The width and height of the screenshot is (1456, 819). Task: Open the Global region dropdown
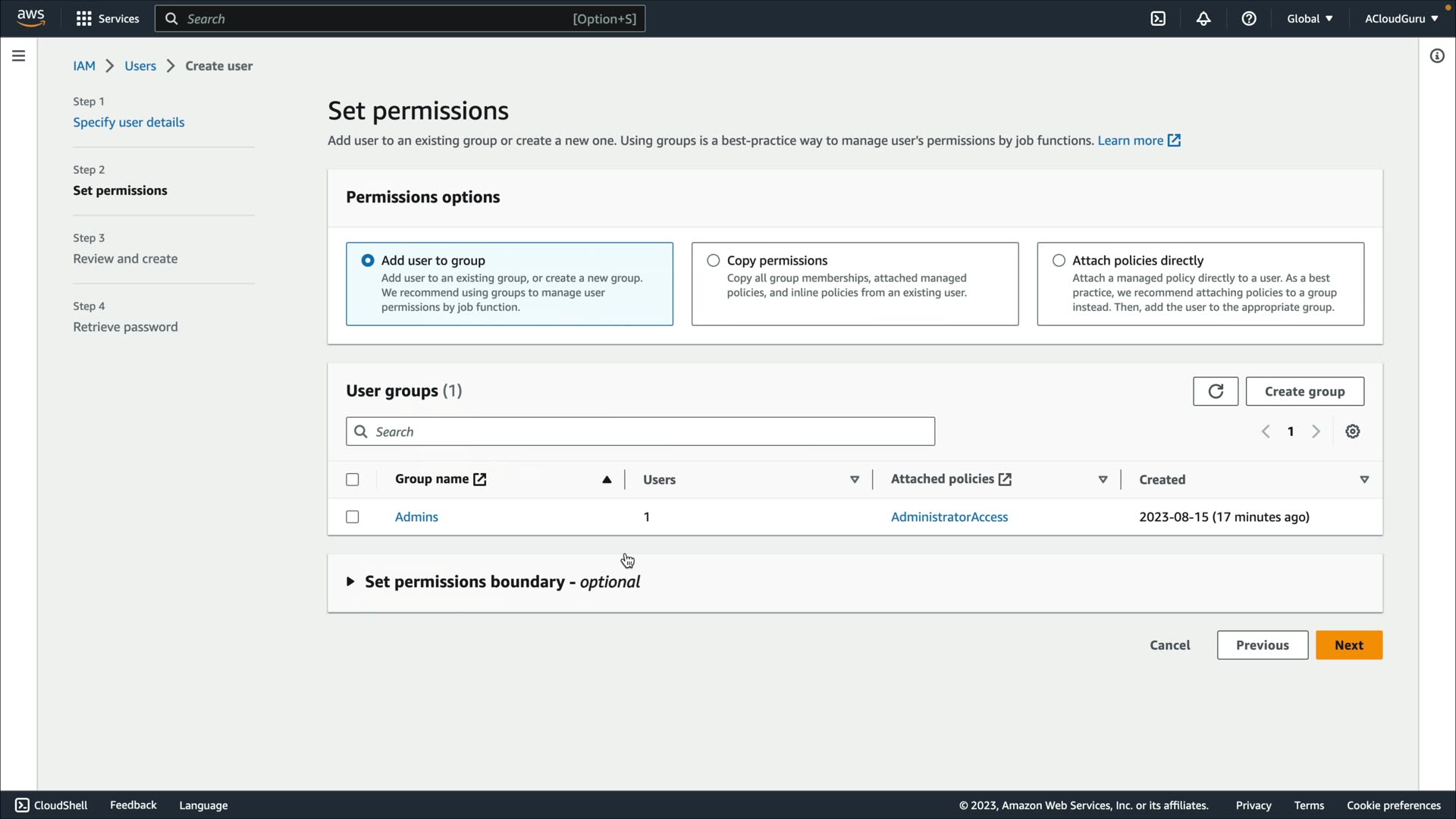point(1310,19)
